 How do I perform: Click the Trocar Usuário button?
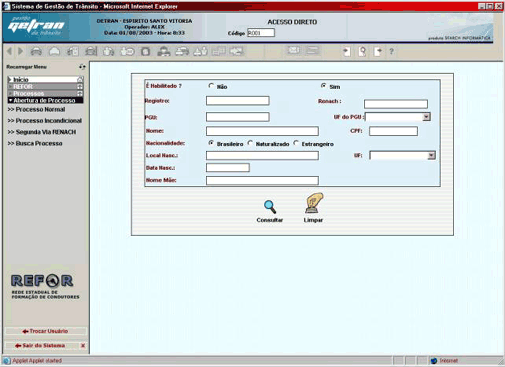46,331
